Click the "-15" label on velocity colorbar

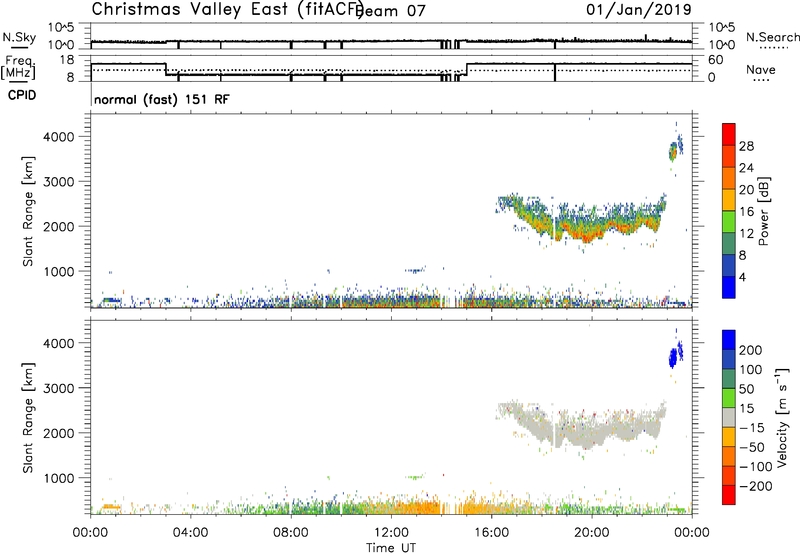tap(752, 428)
